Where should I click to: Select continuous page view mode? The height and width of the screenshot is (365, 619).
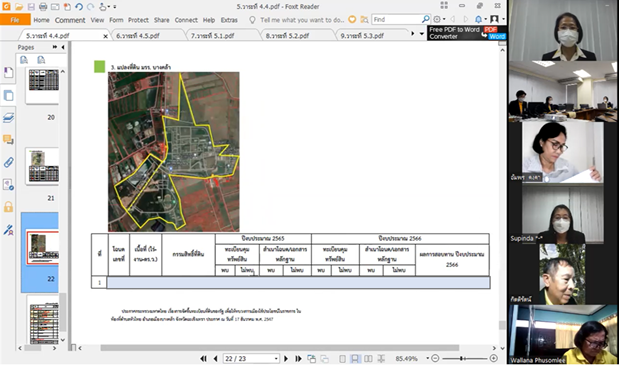pyautogui.click(x=355, y=358)
